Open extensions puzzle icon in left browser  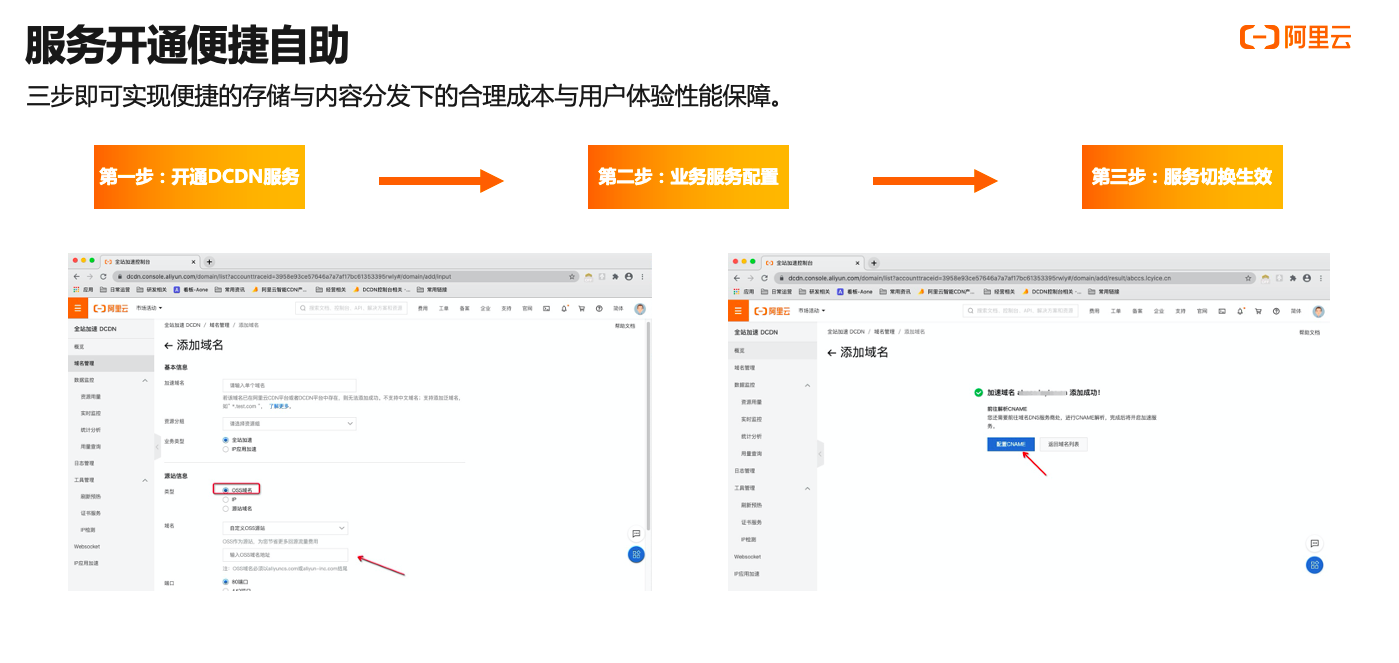coord(616,276)
